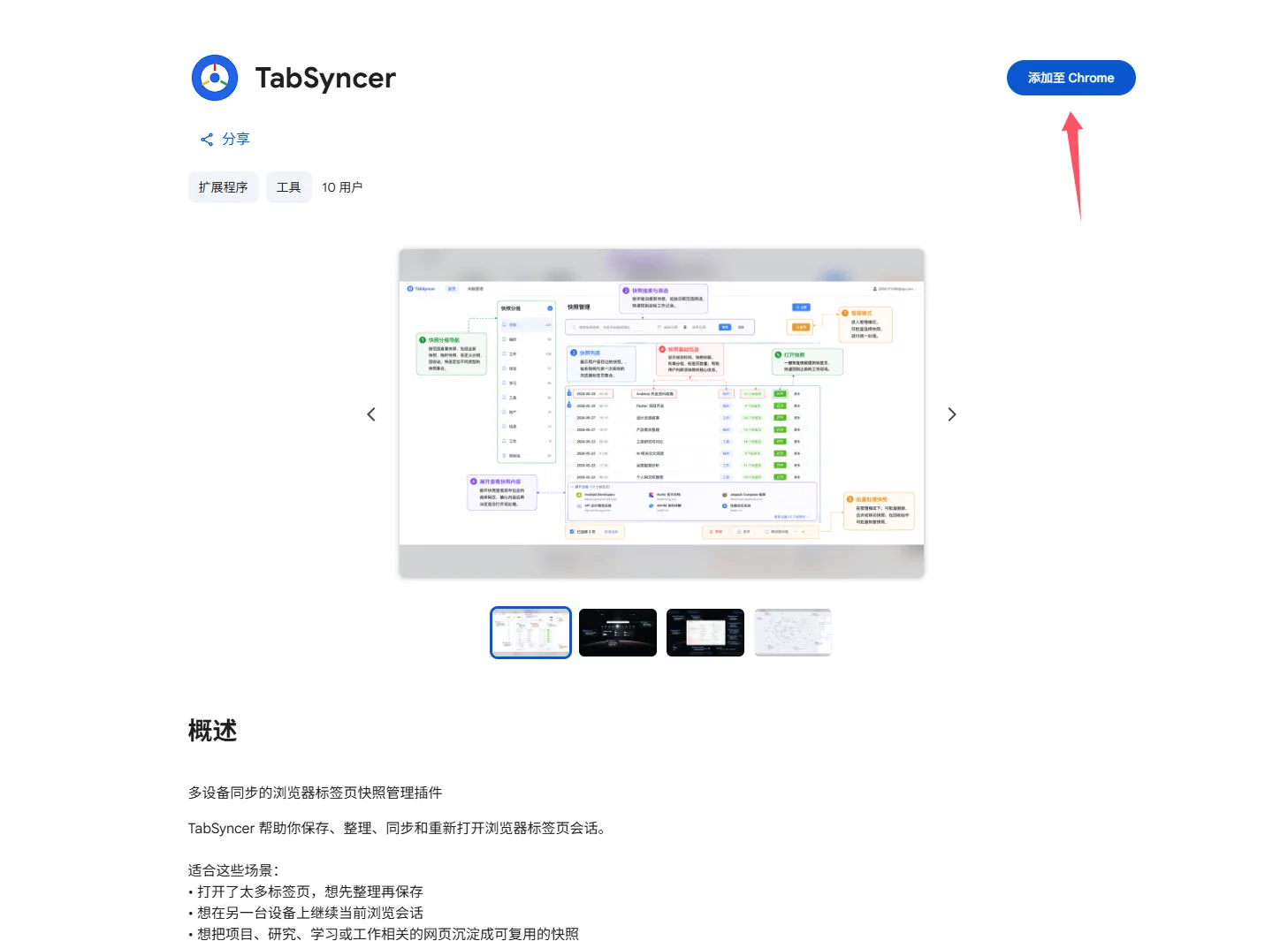The height and width of the screenshot is (941, 1288).
Task: Click the sentence starting TabSyncer 帮助你保存
Action: point(399,828)
